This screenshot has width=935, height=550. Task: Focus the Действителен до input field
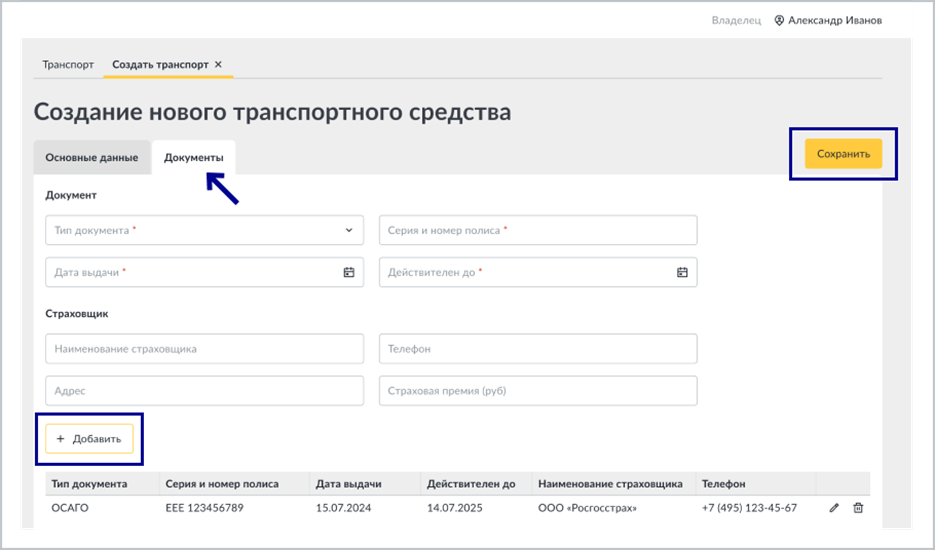538,272
